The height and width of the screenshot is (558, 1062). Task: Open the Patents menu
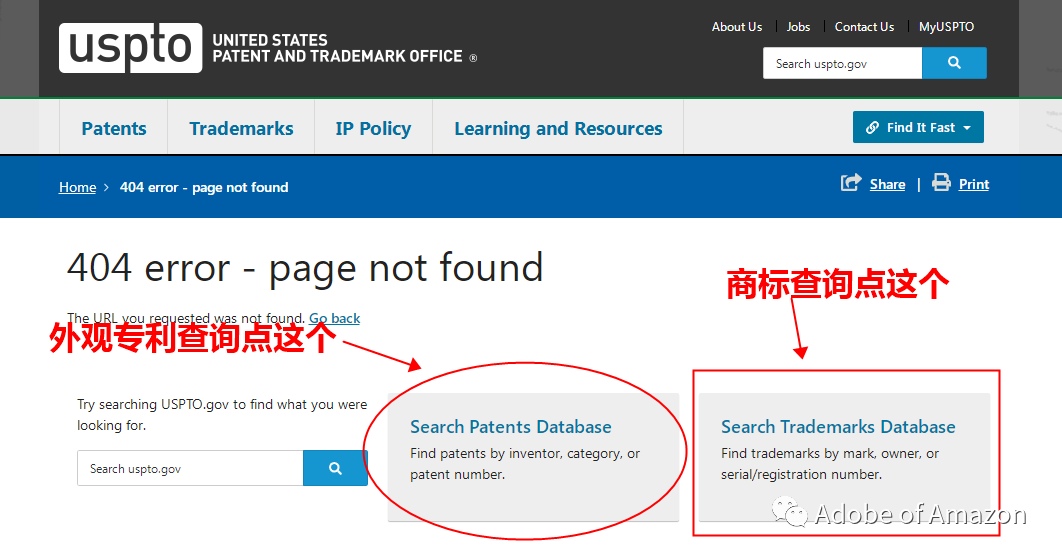[114, 129]
